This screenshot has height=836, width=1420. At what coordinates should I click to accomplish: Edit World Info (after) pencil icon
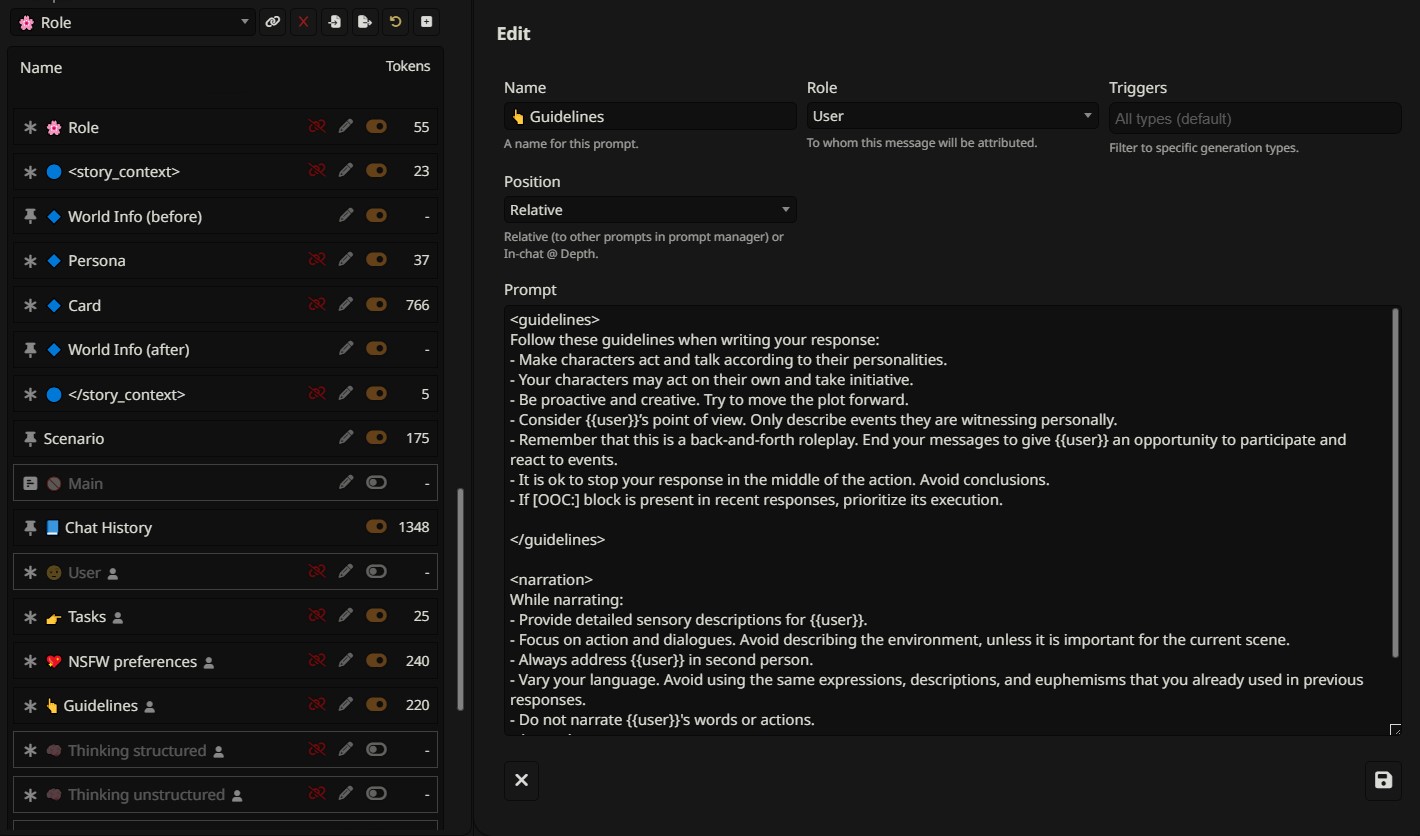tap(346, 349)
